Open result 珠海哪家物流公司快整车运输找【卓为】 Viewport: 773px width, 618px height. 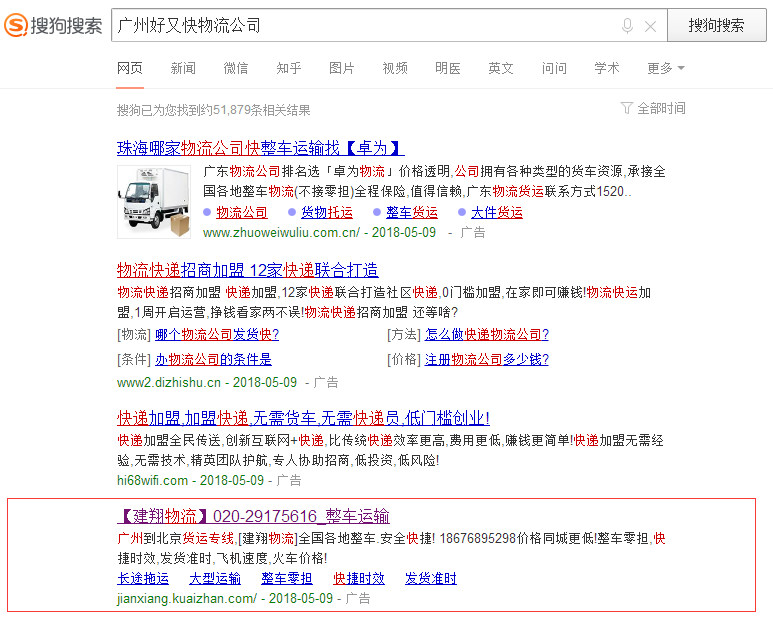coord(260,148)
